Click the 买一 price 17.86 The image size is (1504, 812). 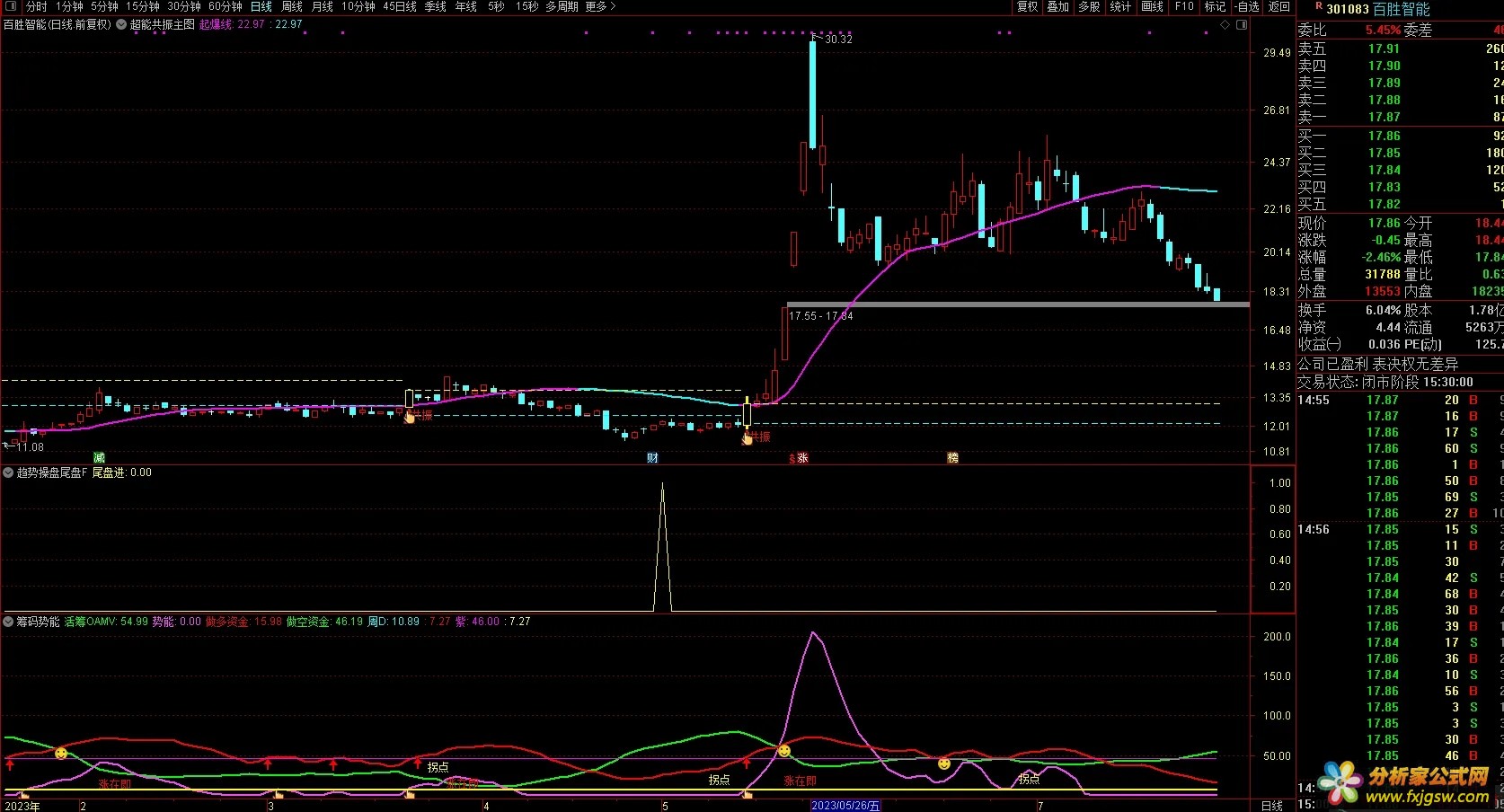tap(1384, 137)
